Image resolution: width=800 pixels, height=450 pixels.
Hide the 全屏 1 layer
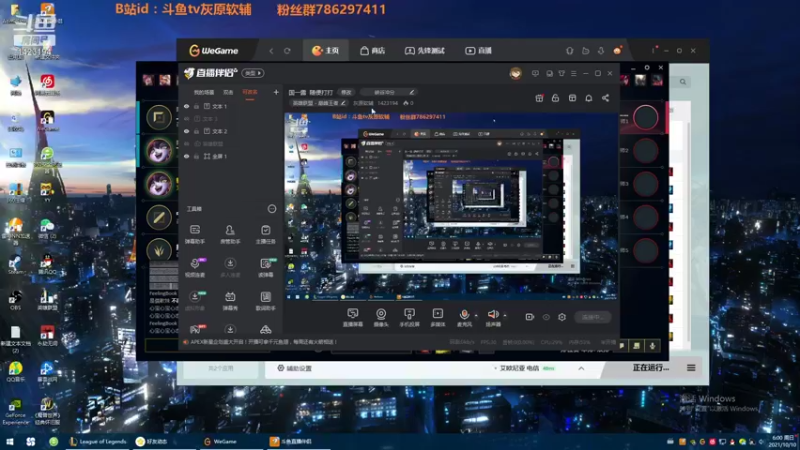tap(186, 156)
